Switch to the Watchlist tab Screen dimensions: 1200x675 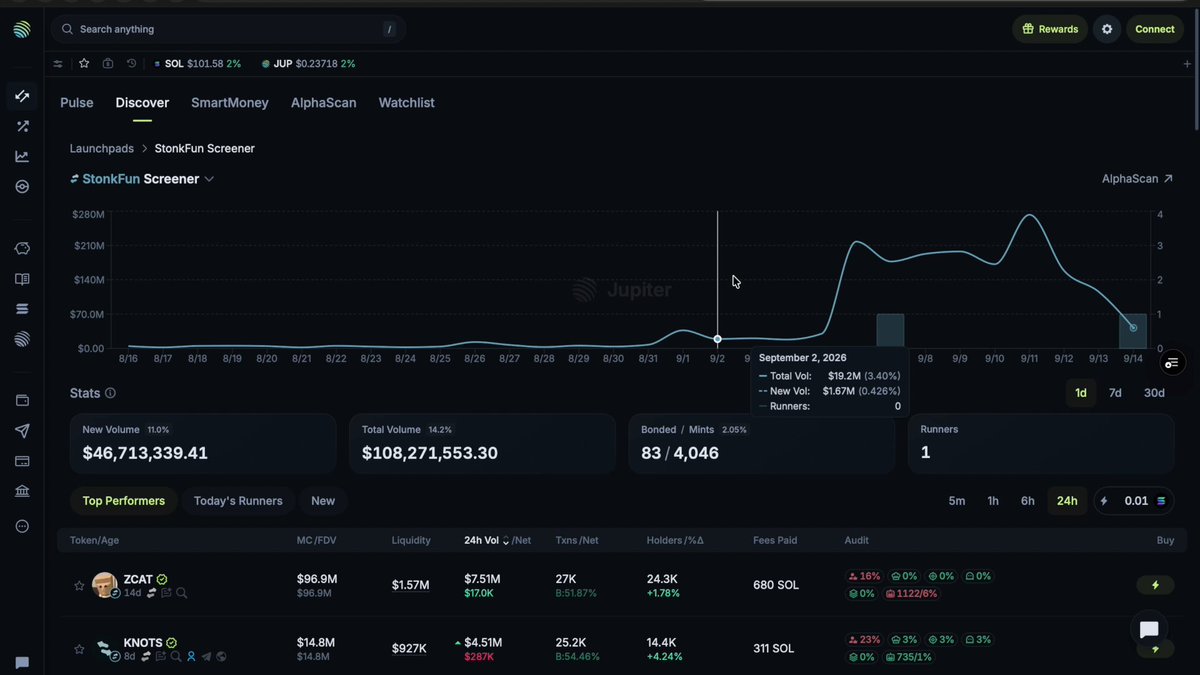(406, 103)
